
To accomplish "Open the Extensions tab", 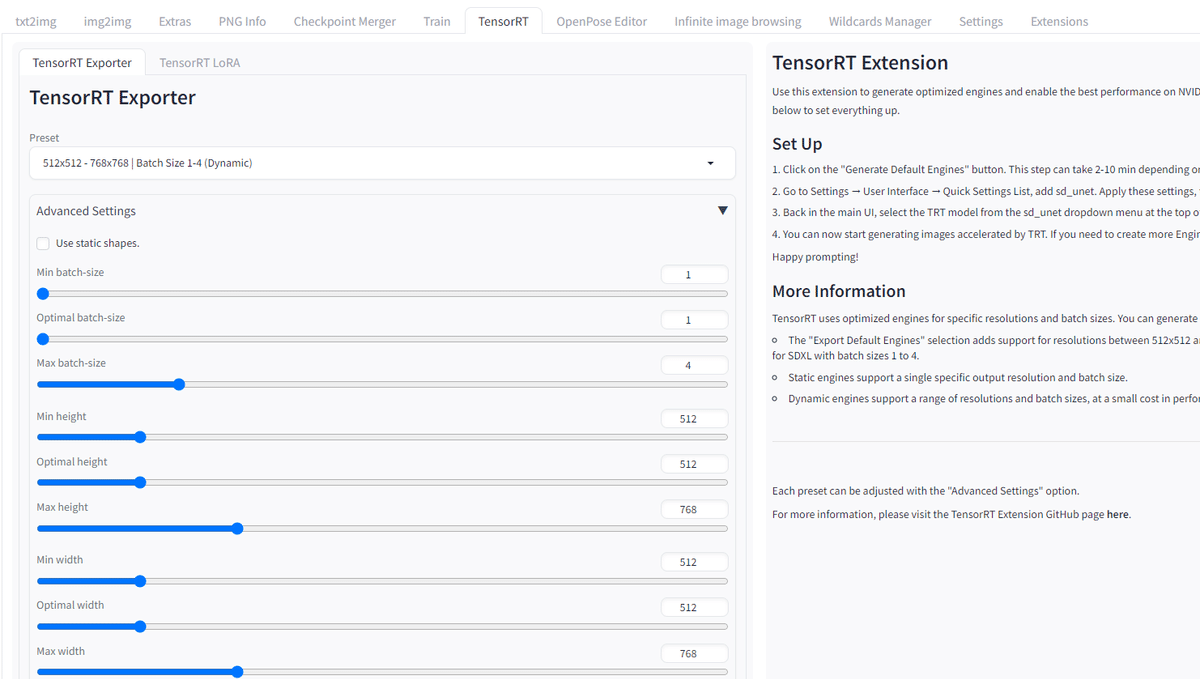I will [1059, 21].
